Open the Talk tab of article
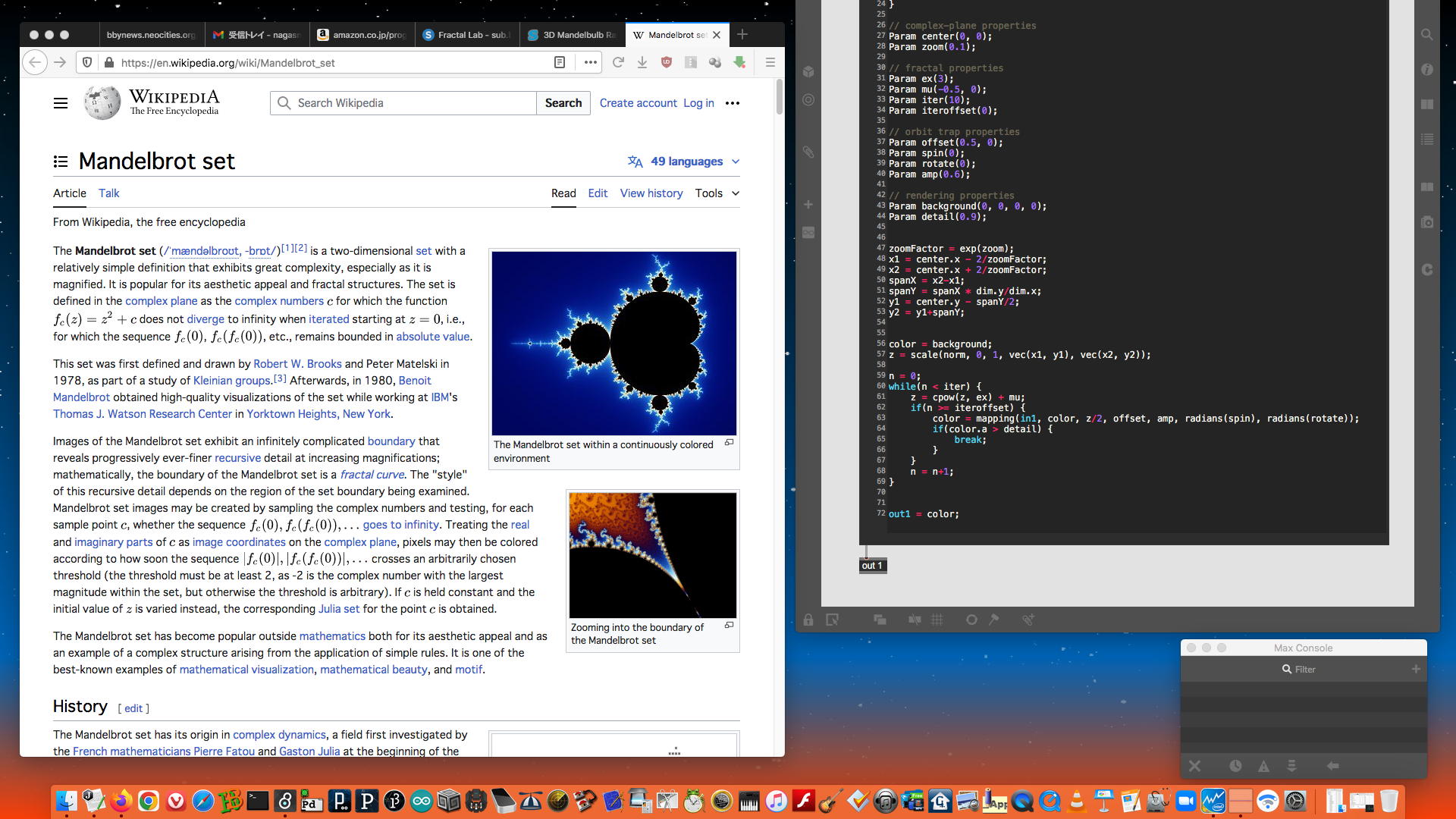The height and width of the screenshot is (819, 1456). (108, 193)
